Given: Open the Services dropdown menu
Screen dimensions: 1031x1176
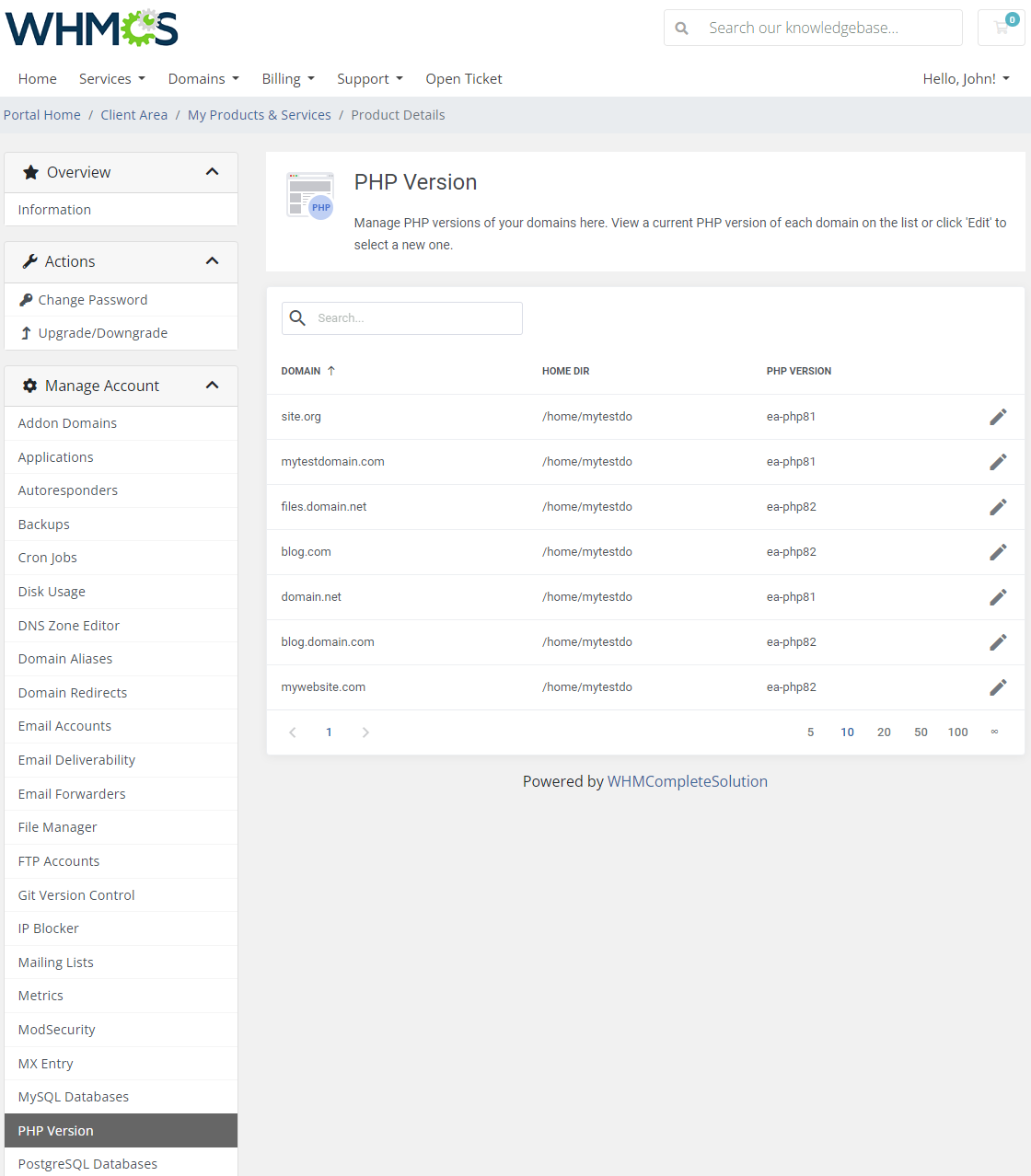Looking at the screenshot, I should (112, 79).
